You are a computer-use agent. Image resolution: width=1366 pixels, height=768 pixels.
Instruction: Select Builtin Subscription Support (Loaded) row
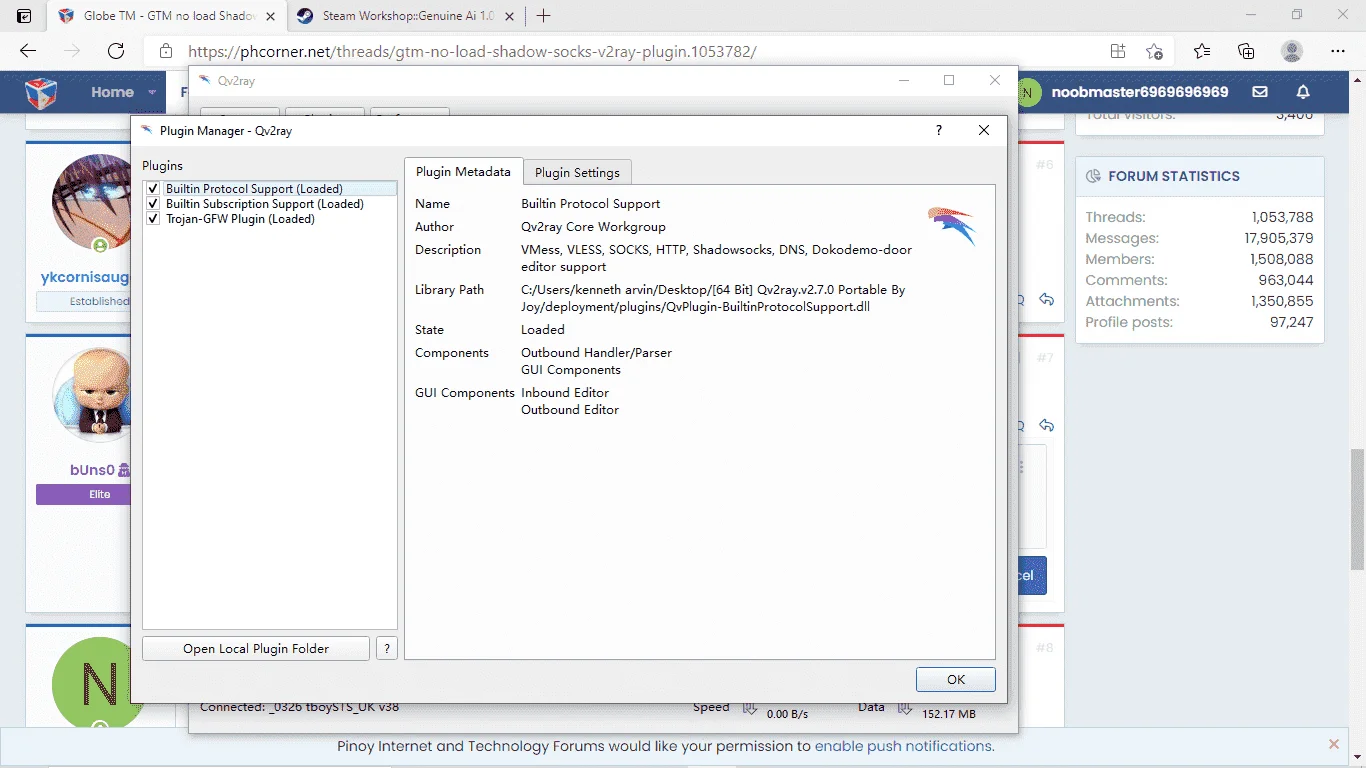coord(270,204)
